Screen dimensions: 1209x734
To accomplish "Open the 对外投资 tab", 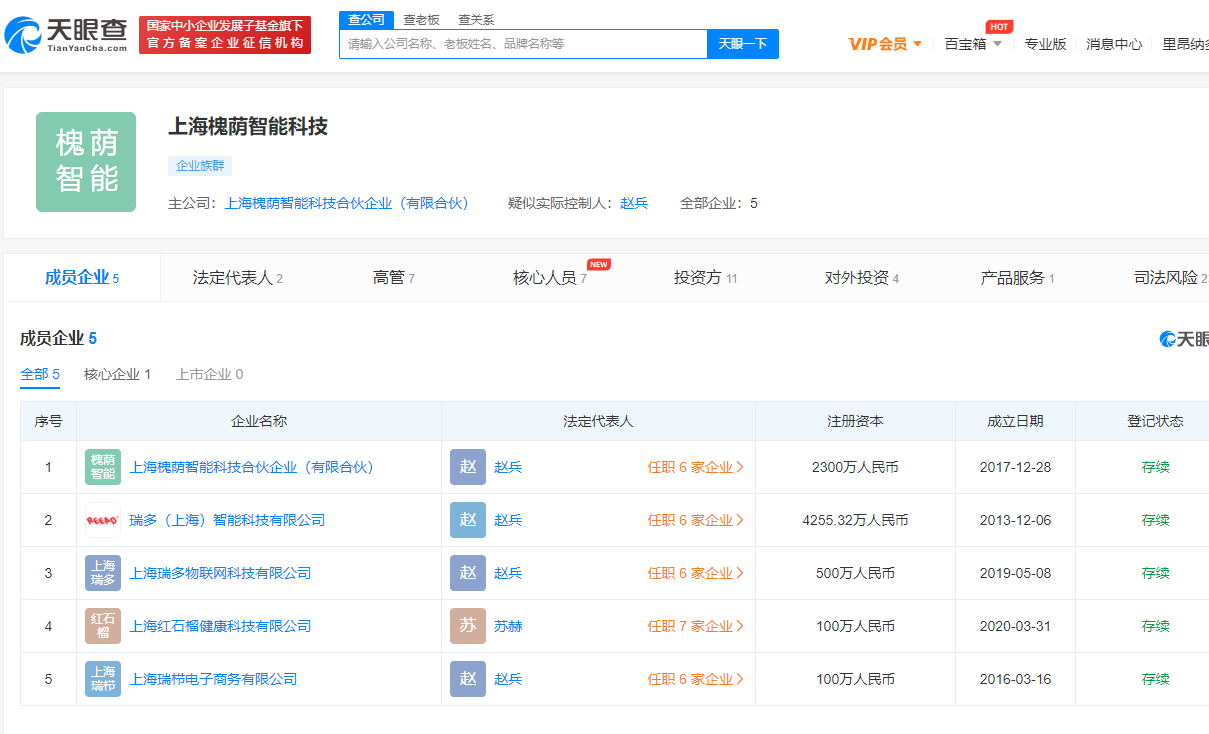I will 861,278.
